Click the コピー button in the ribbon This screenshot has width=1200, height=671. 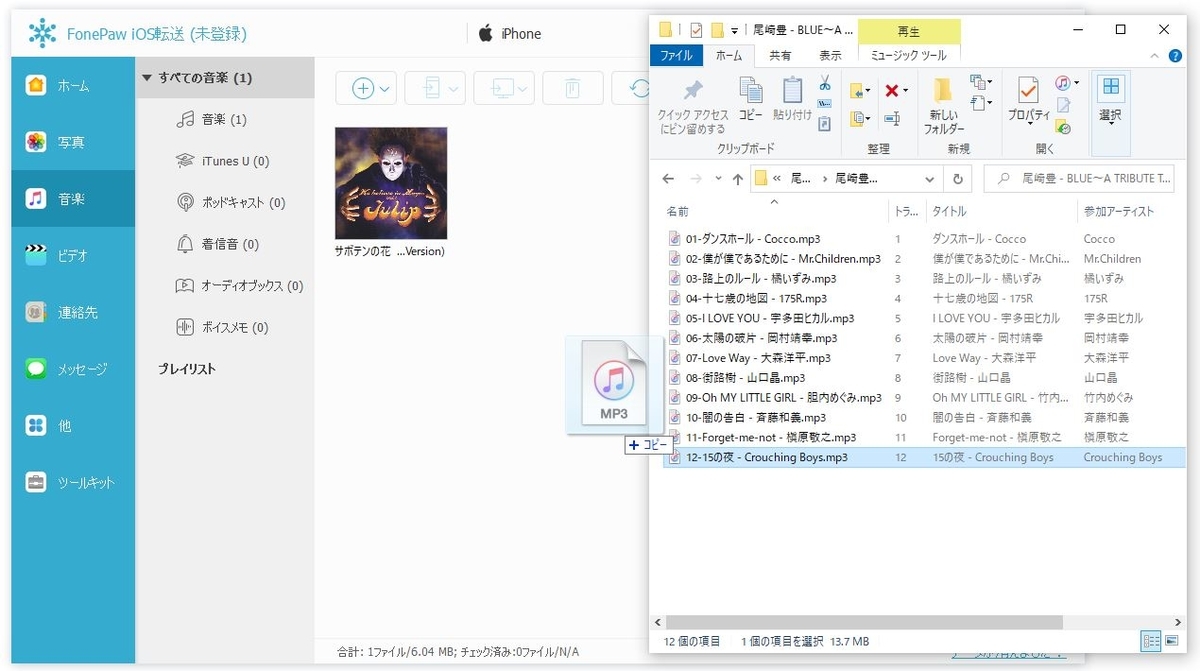pyautogui.click(x=751, y=100)
